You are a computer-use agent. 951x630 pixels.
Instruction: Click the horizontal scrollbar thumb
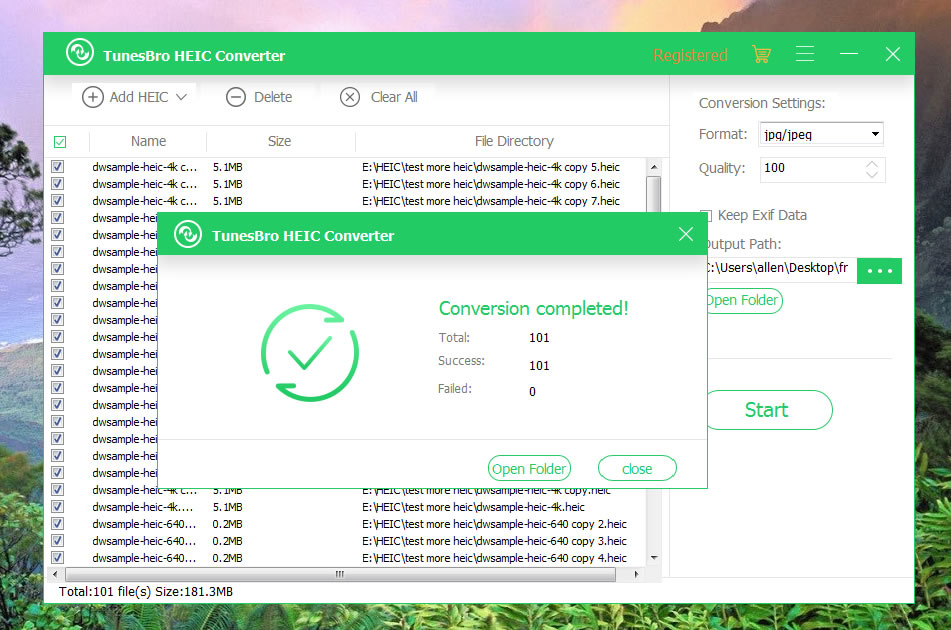pos(340,574)
